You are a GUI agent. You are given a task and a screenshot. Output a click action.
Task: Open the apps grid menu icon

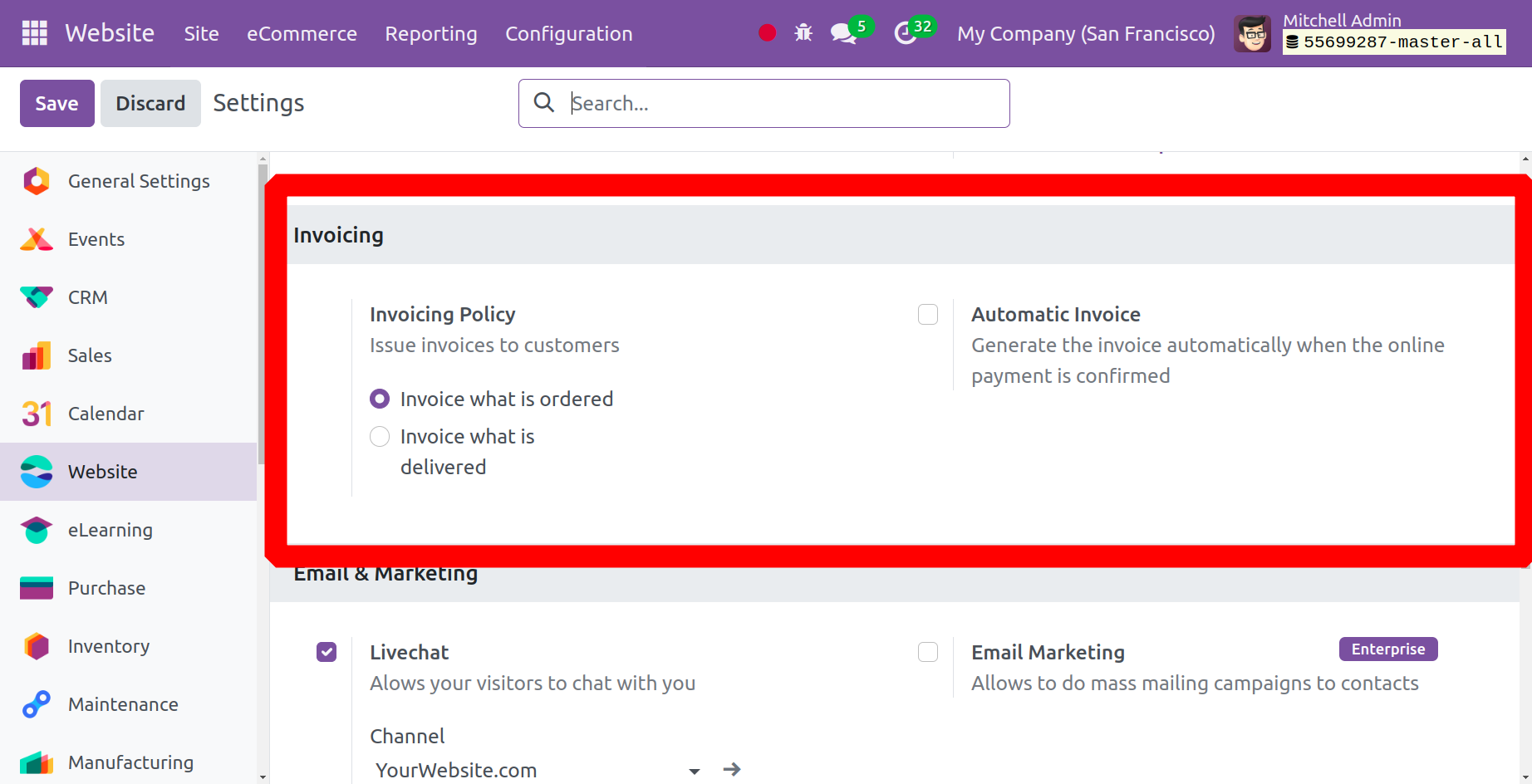pos(34,33)
